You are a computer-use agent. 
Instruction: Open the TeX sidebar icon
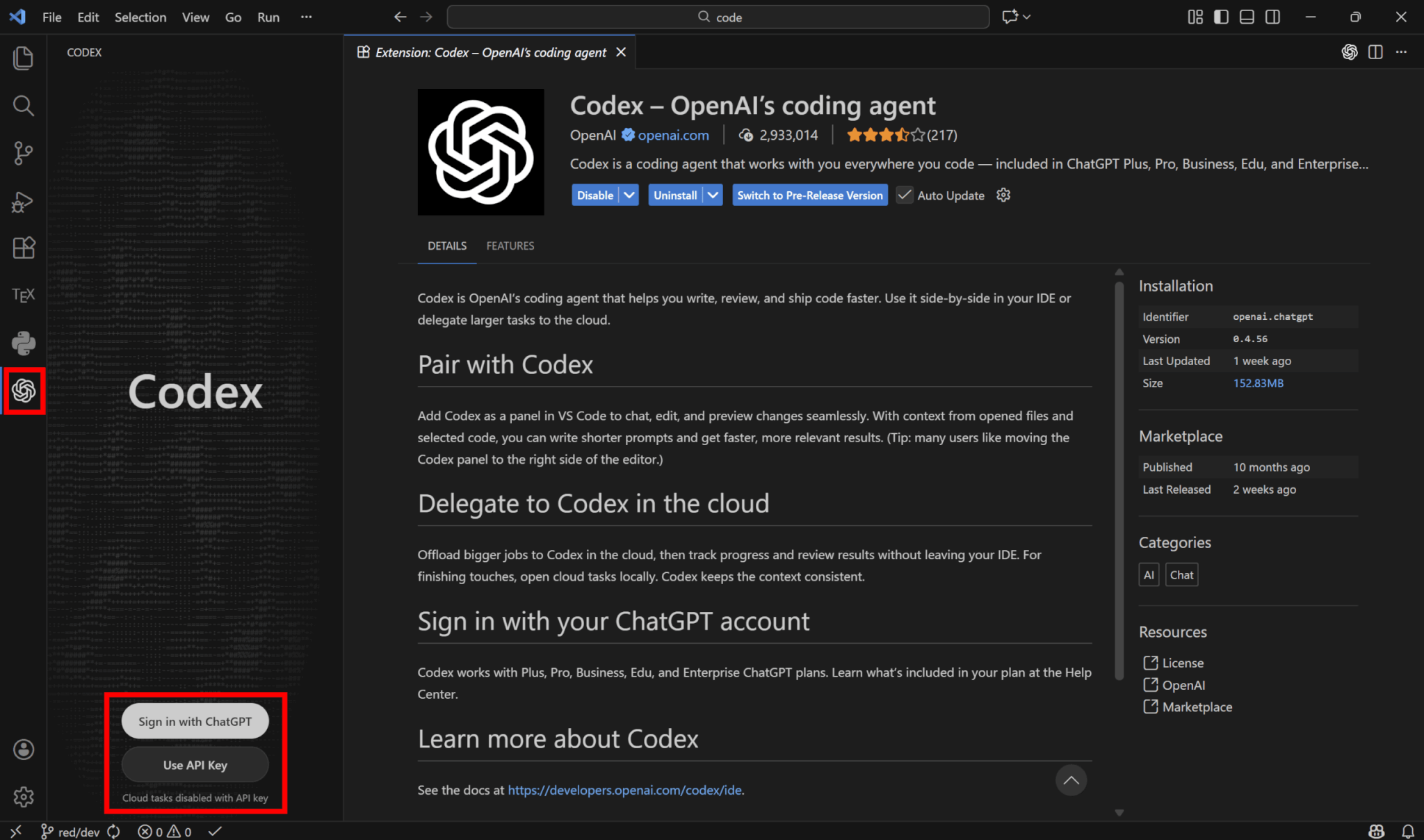tap(23, 296)
